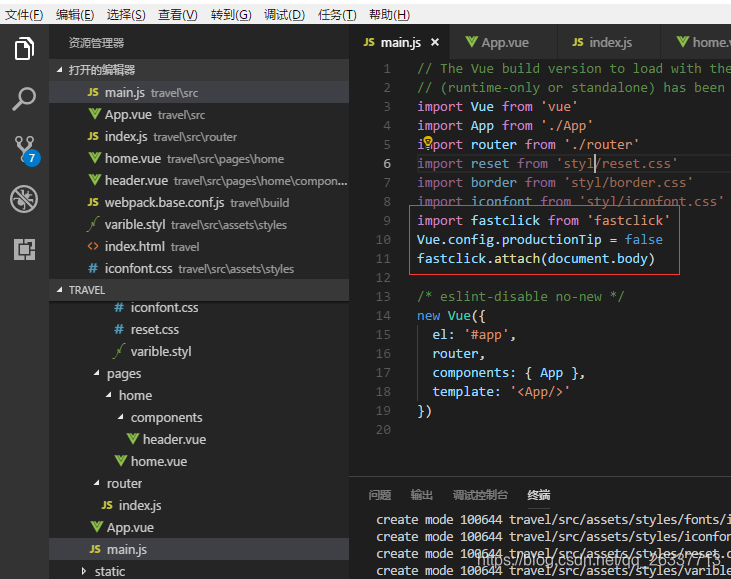The width and height of the screenshot is (731, 579).
Task: Select header.vue under components folder
Action: pos(199,439)
